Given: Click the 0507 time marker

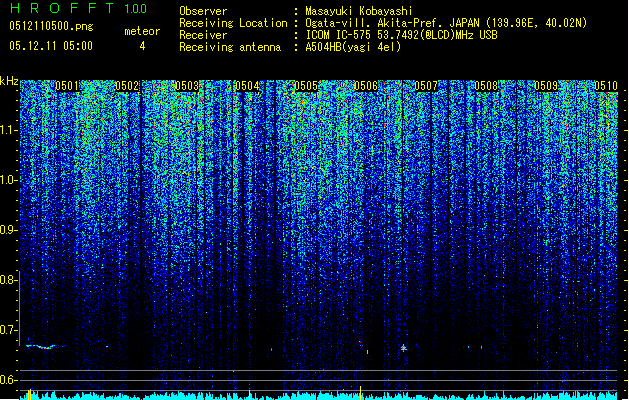Looking at the screenshot, I should [426, 86].
